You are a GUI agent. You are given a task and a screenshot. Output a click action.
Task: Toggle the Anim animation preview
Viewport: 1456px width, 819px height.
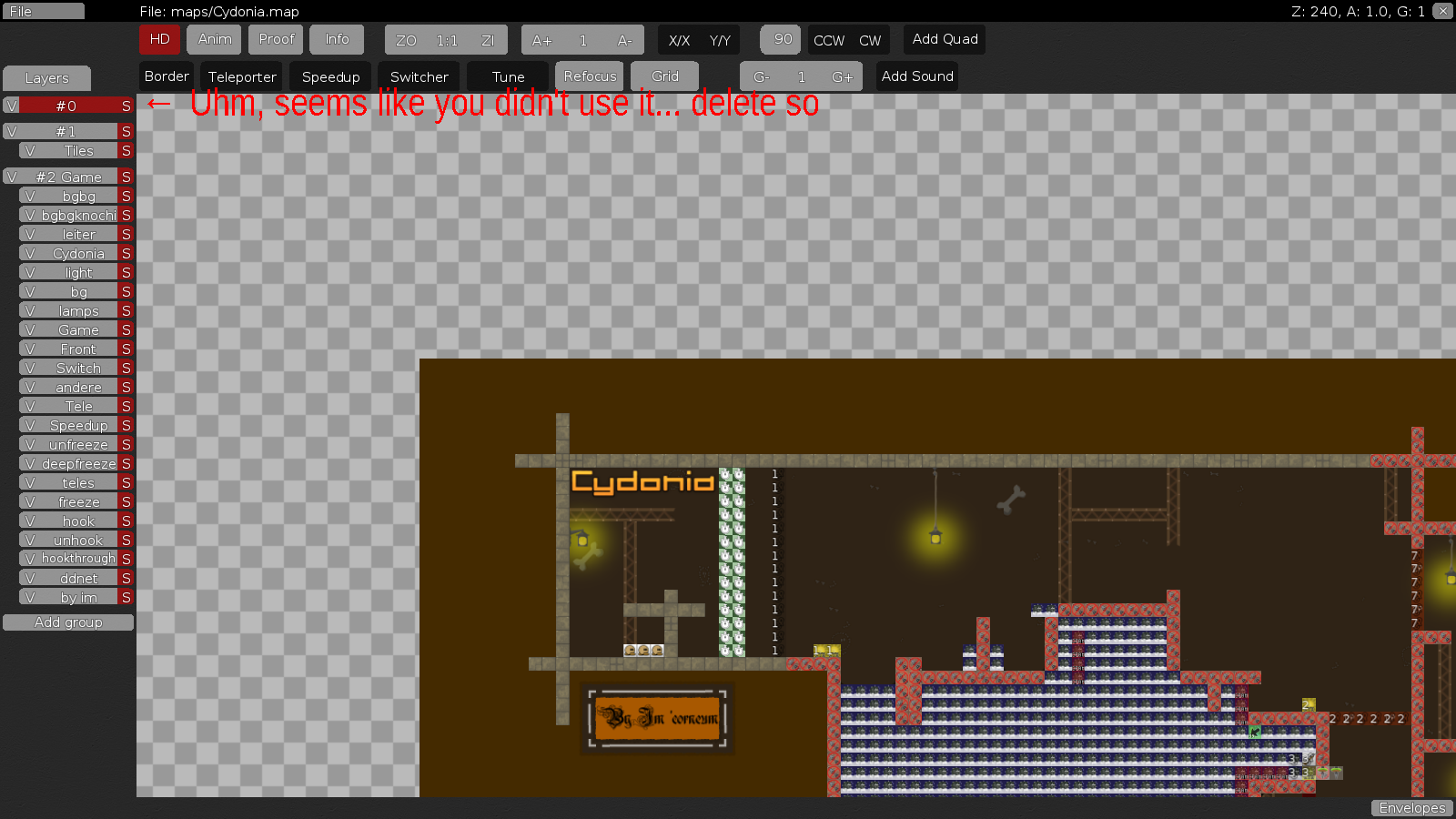coord(214,39)
